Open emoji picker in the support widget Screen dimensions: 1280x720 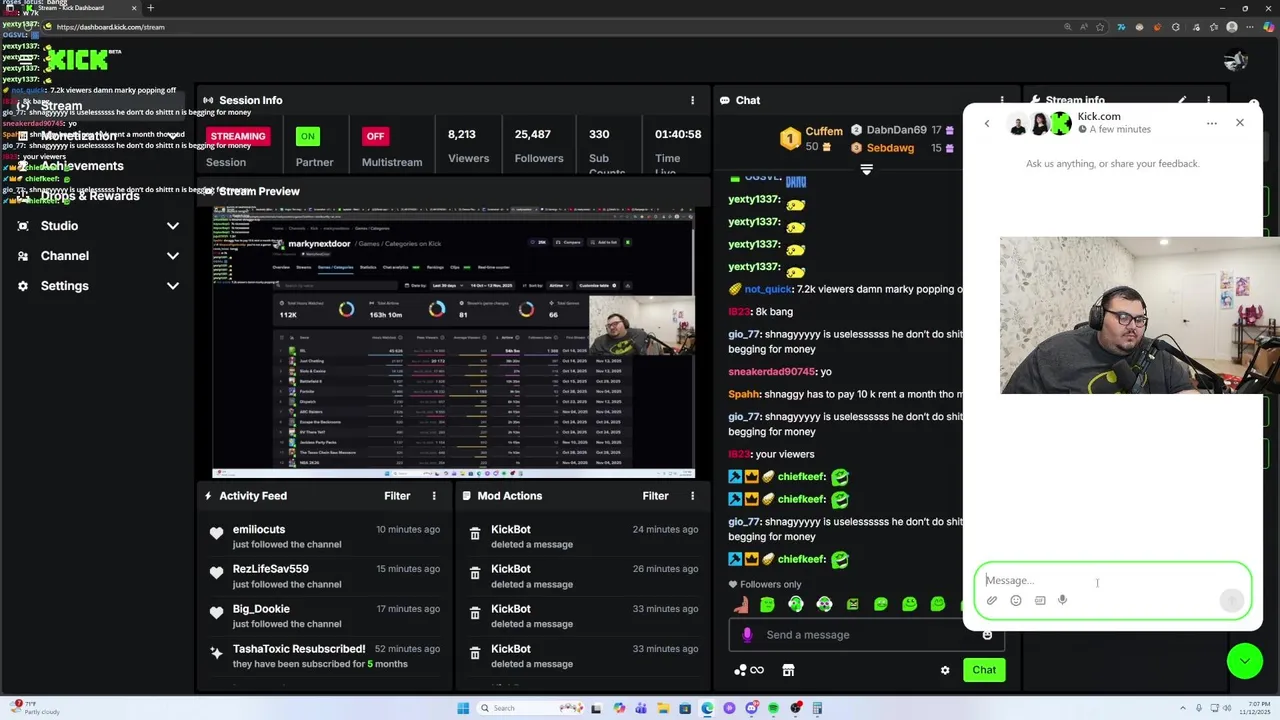pyautogui.click(x=1016, y=600)
